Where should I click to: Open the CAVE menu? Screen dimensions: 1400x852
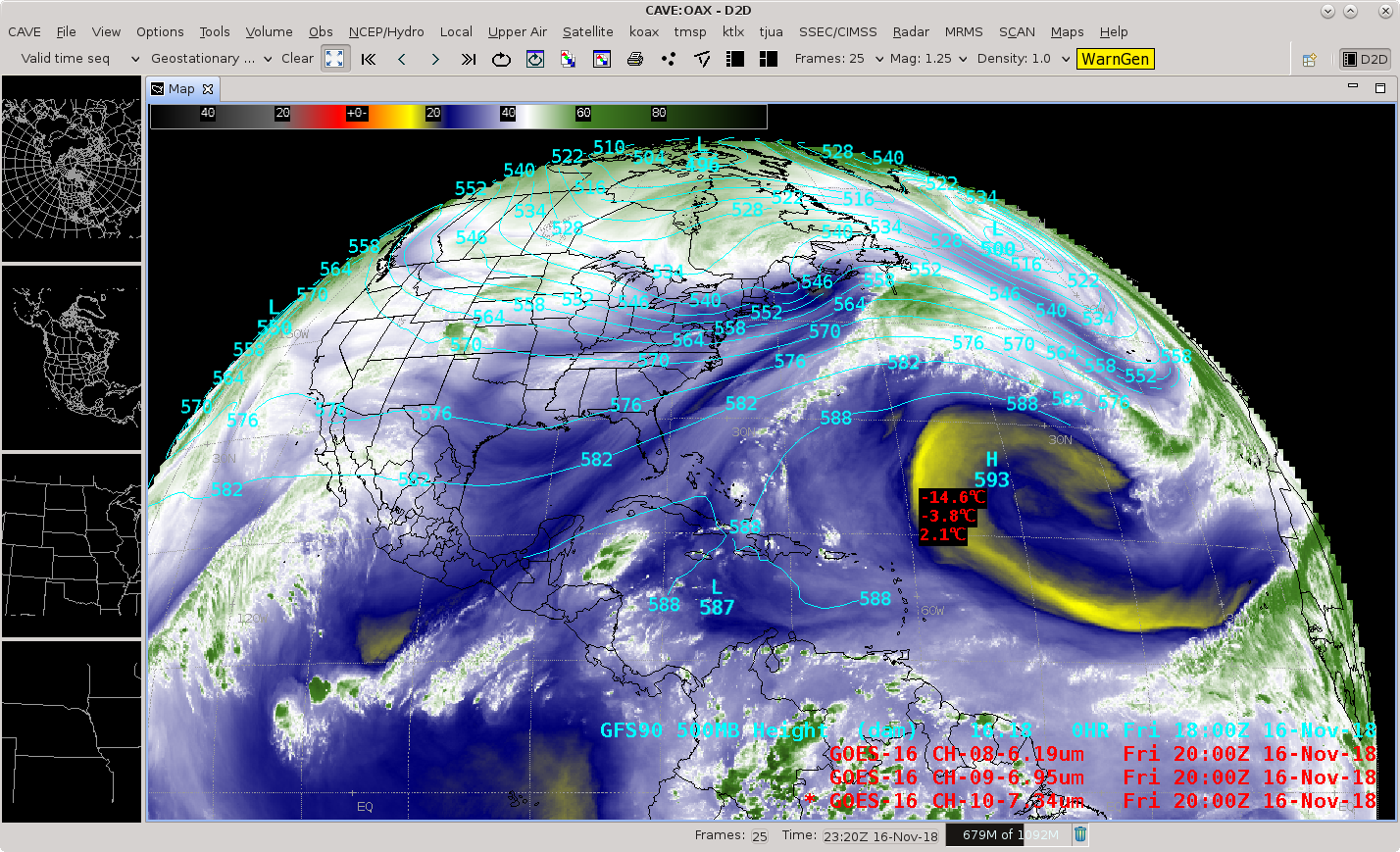[25, 31]
